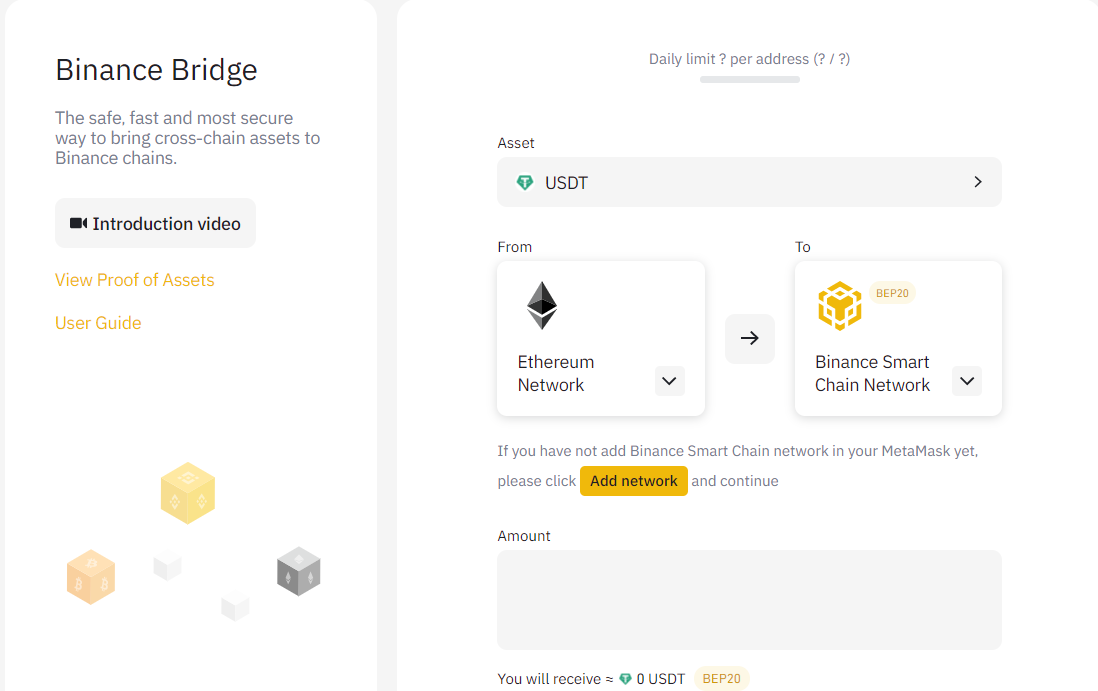
Task: Click the BEP20 badge after '0 USDT'
Action: pyautogui.click(x=721, y=679)
